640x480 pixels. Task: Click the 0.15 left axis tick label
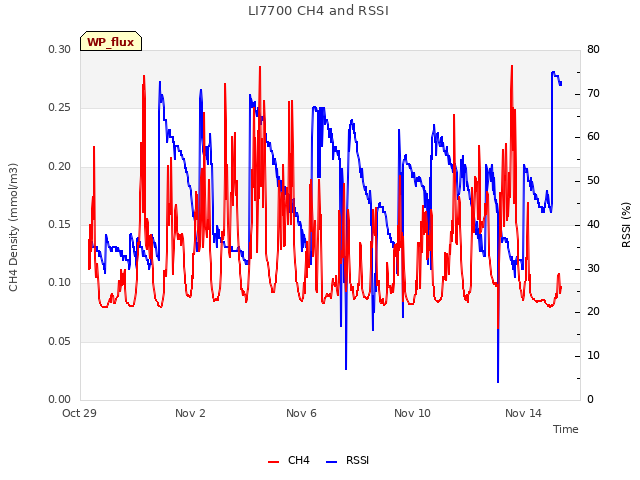click(59, 224)
